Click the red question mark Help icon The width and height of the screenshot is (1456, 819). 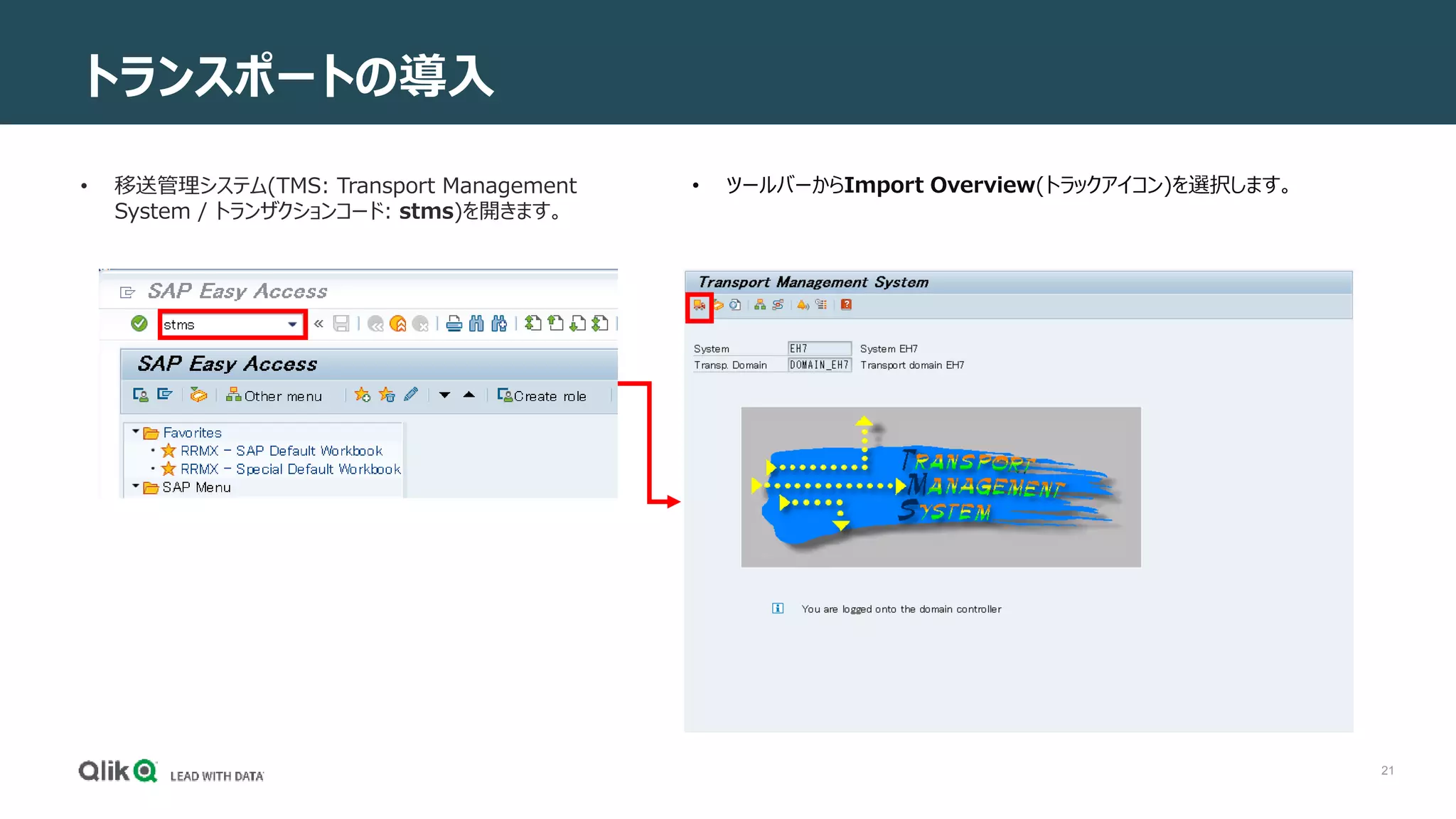tap(846, 305)
